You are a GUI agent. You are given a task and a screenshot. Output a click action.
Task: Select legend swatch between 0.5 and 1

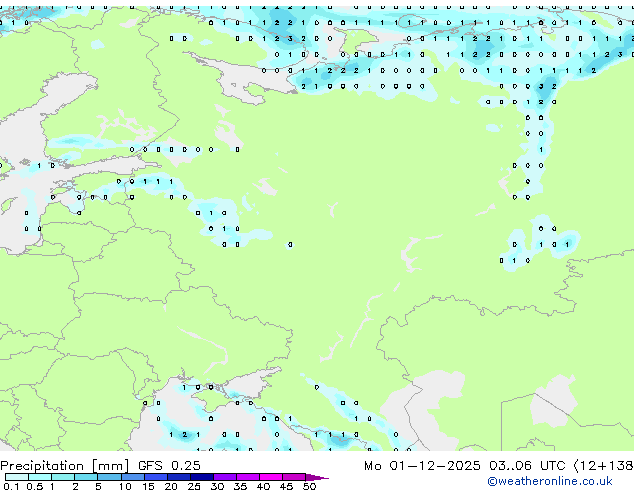40,477
